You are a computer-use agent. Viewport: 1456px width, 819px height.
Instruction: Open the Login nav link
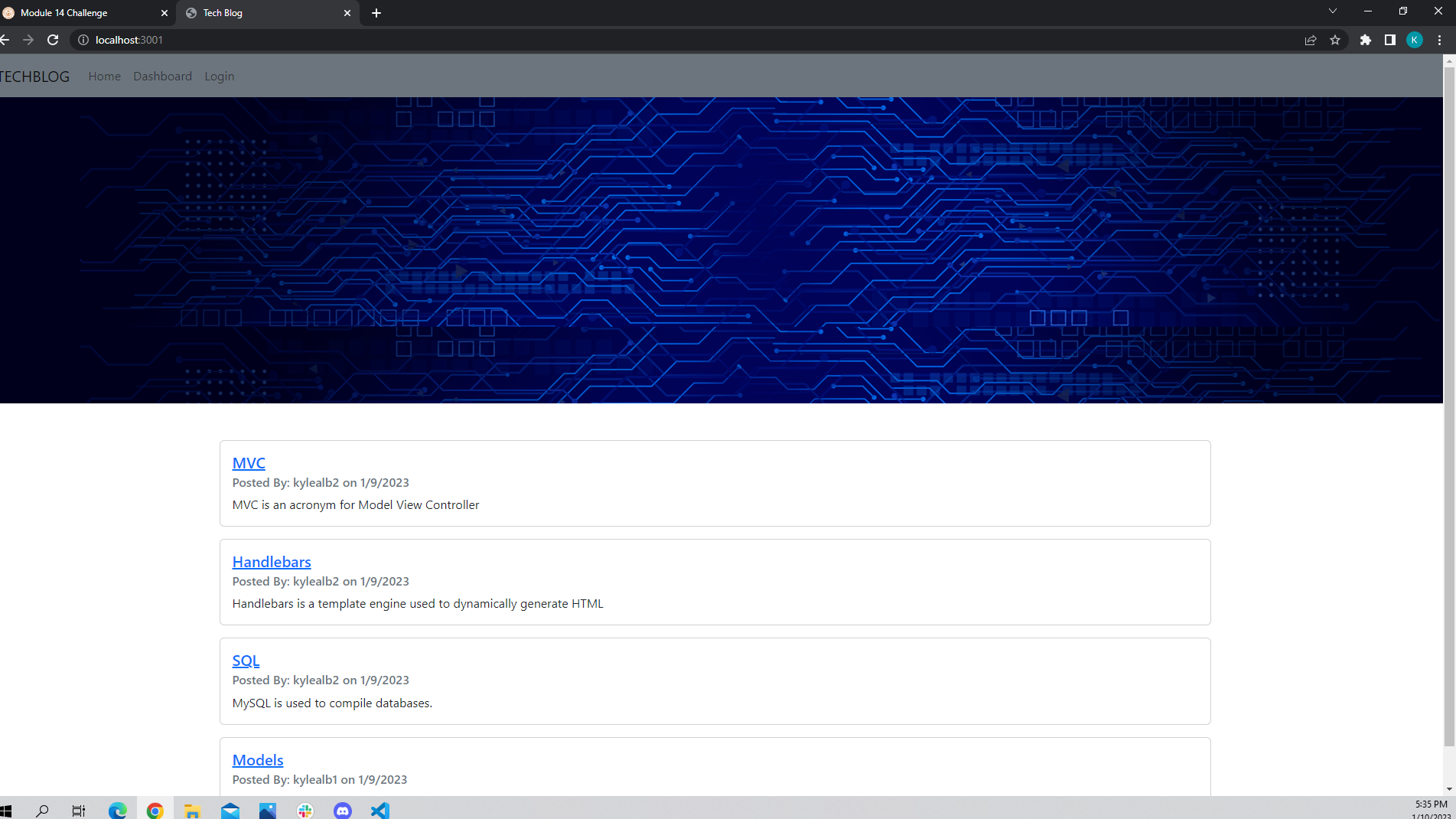point(220,77)
